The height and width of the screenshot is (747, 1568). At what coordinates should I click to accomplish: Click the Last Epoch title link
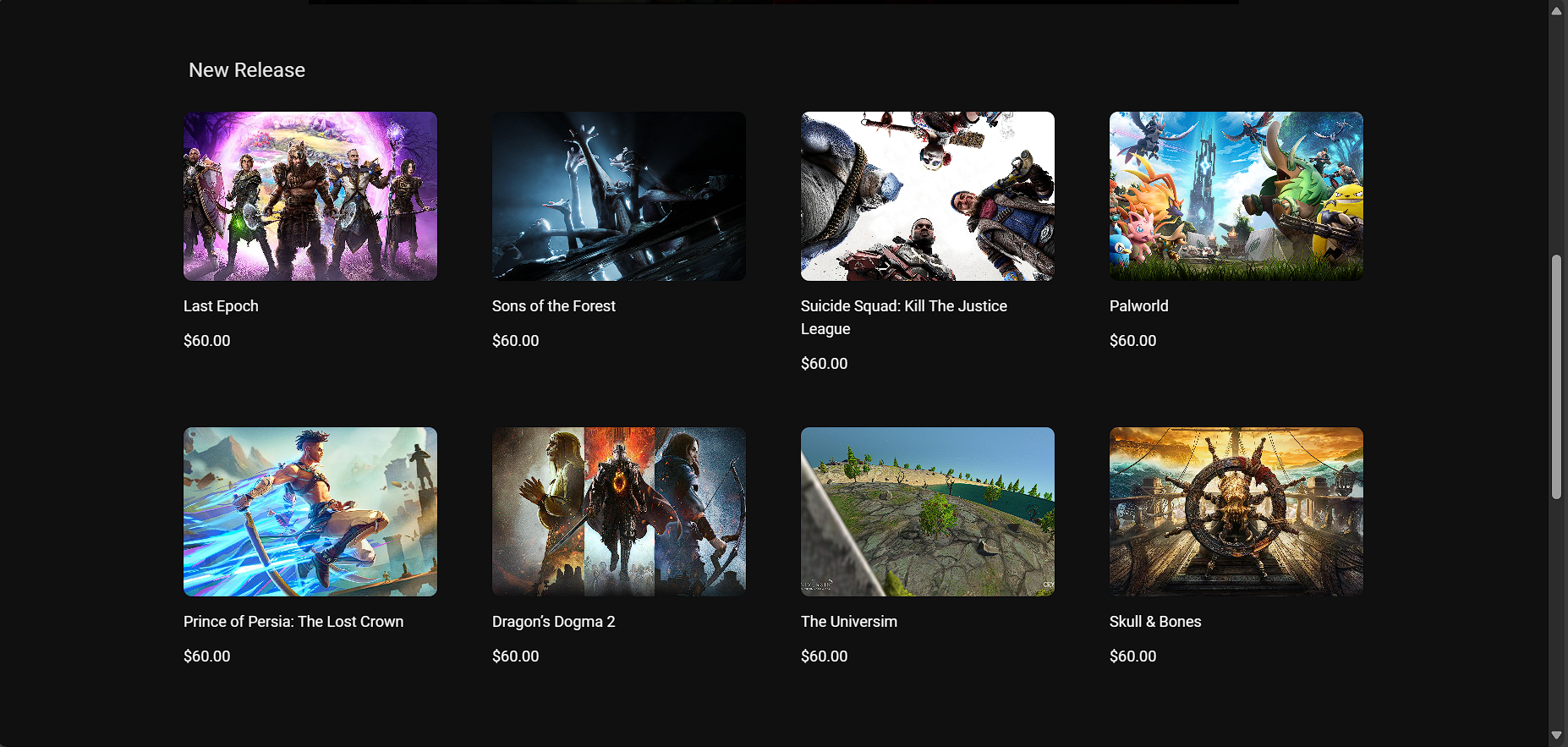pyautogui.click(x=221, y=306)
